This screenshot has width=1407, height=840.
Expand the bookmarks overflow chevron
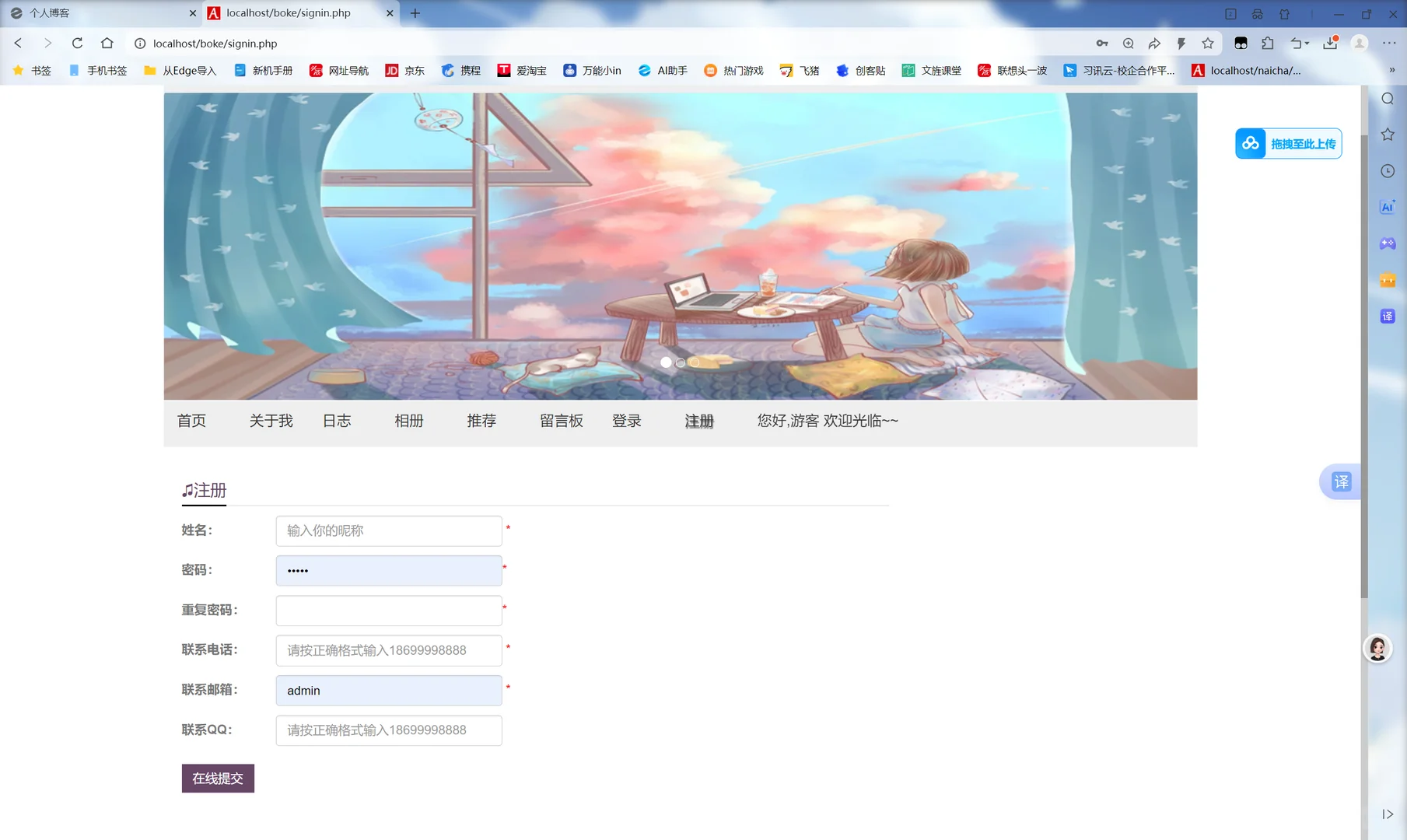tap(1391, 70)
